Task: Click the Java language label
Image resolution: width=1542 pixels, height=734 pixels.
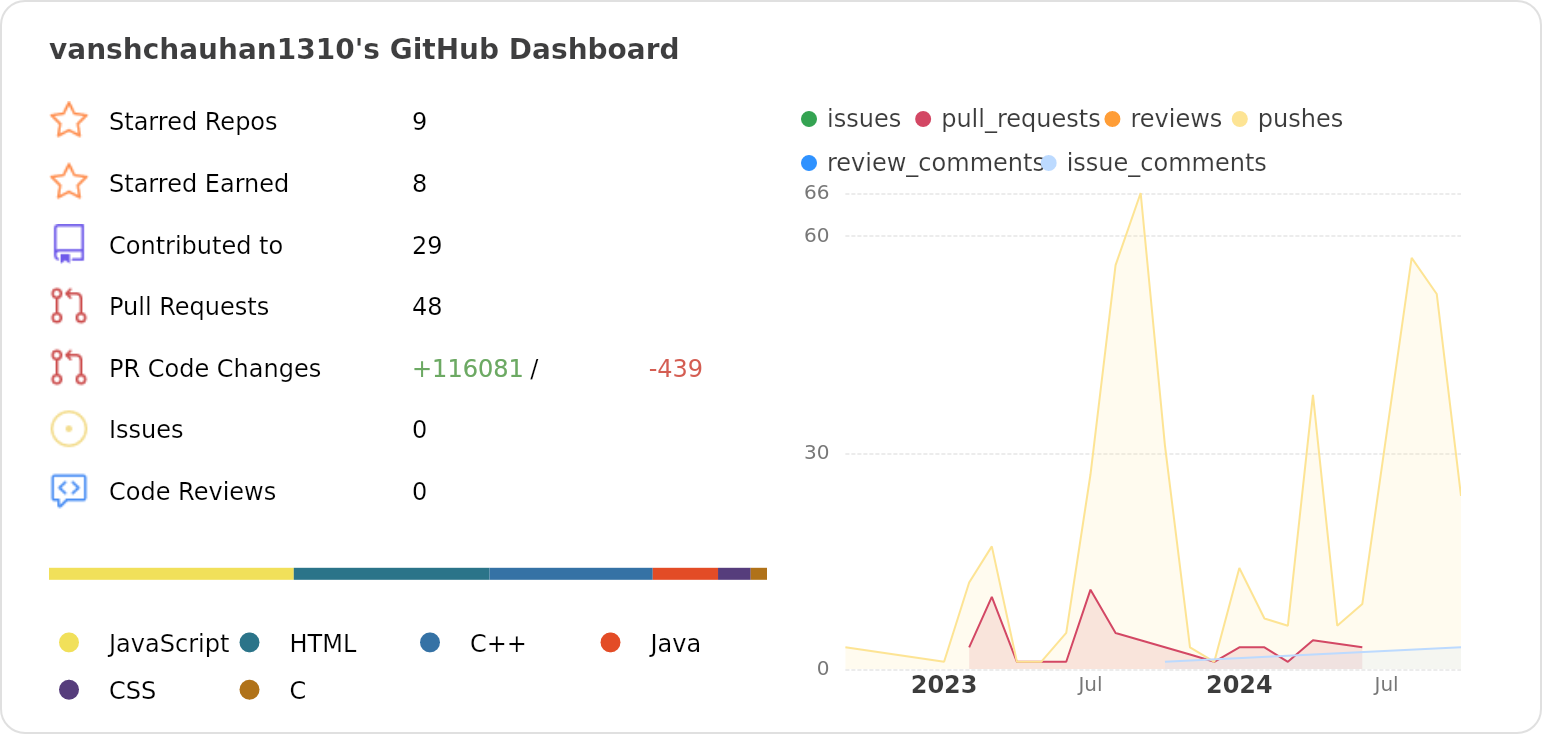Action: [x=675, y=644]
